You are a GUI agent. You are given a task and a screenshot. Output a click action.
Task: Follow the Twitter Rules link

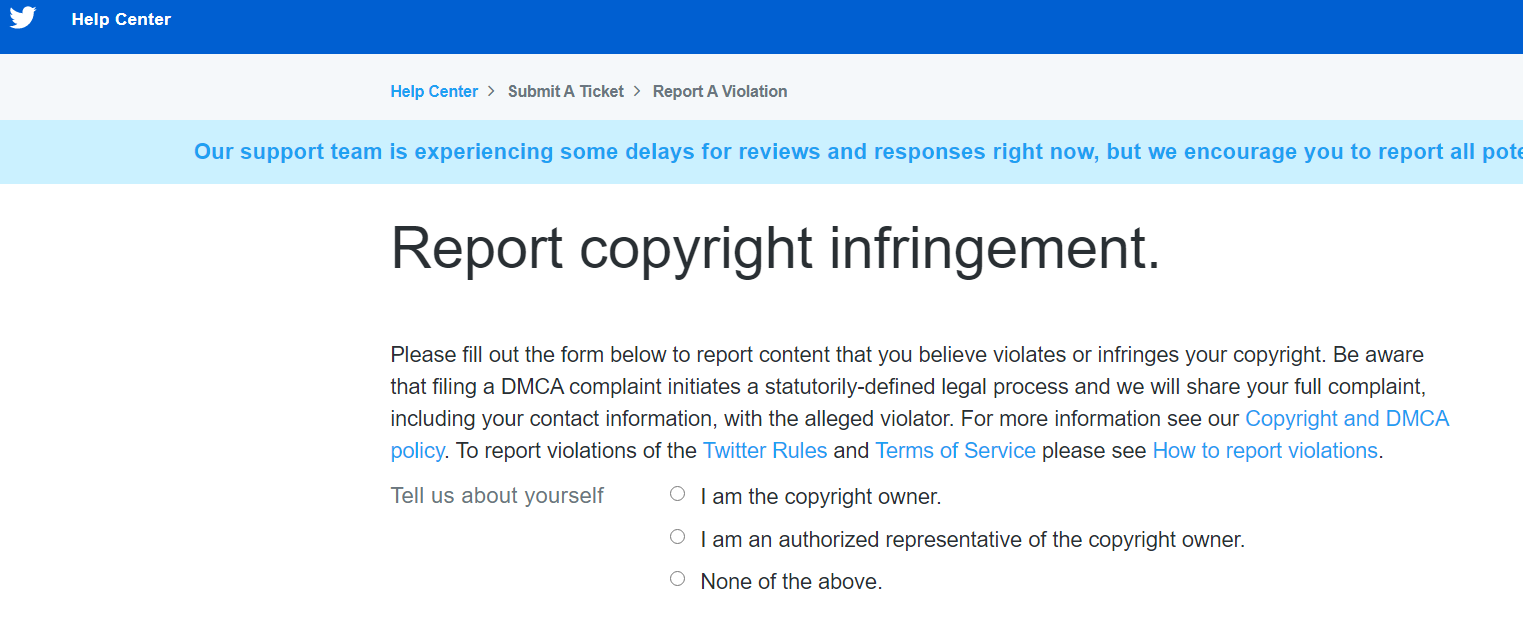click(765, 450)
